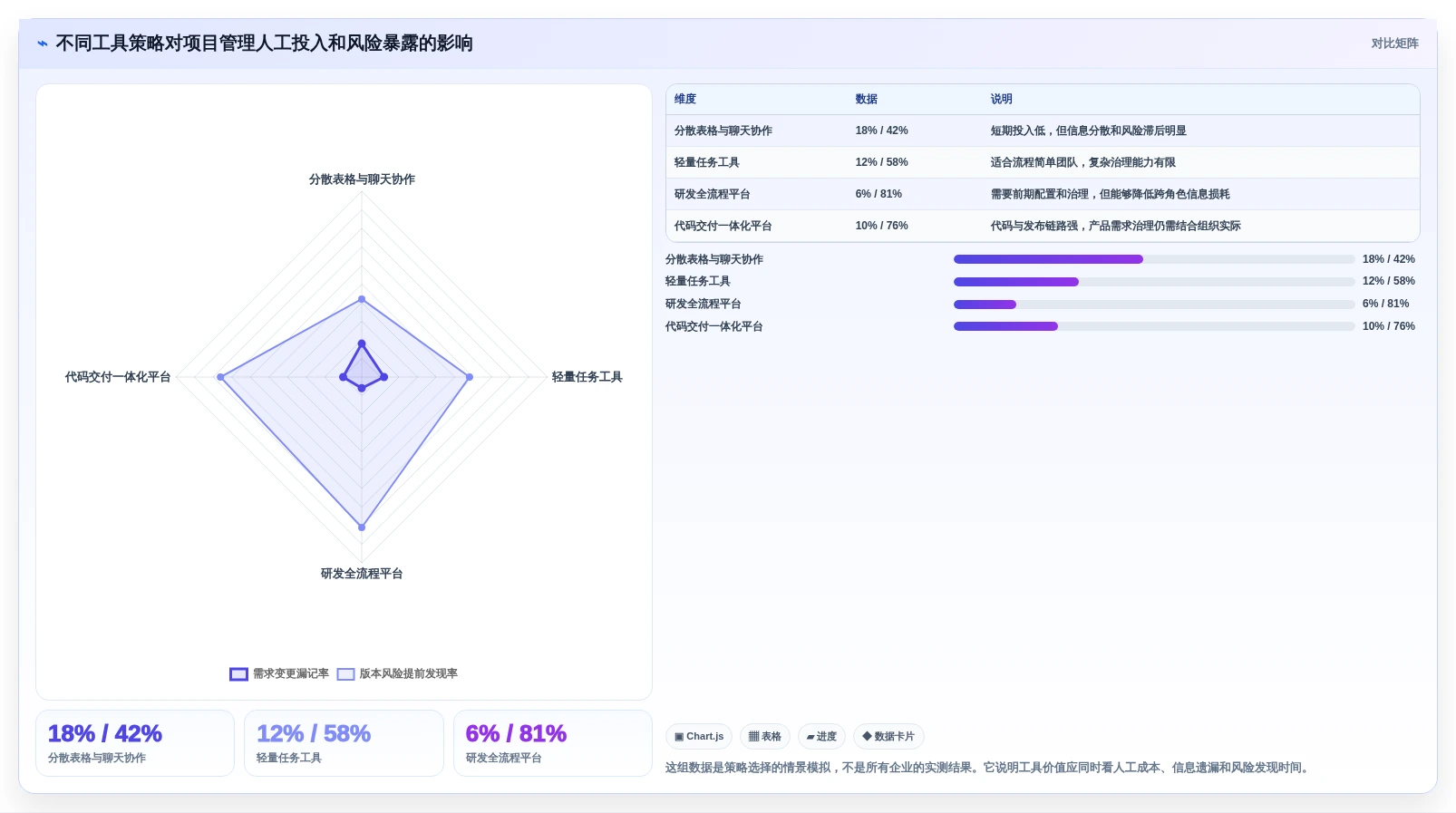Click the 维度 column header
Viewport: 1456px width, 813px height.
(x=685, y=99)
